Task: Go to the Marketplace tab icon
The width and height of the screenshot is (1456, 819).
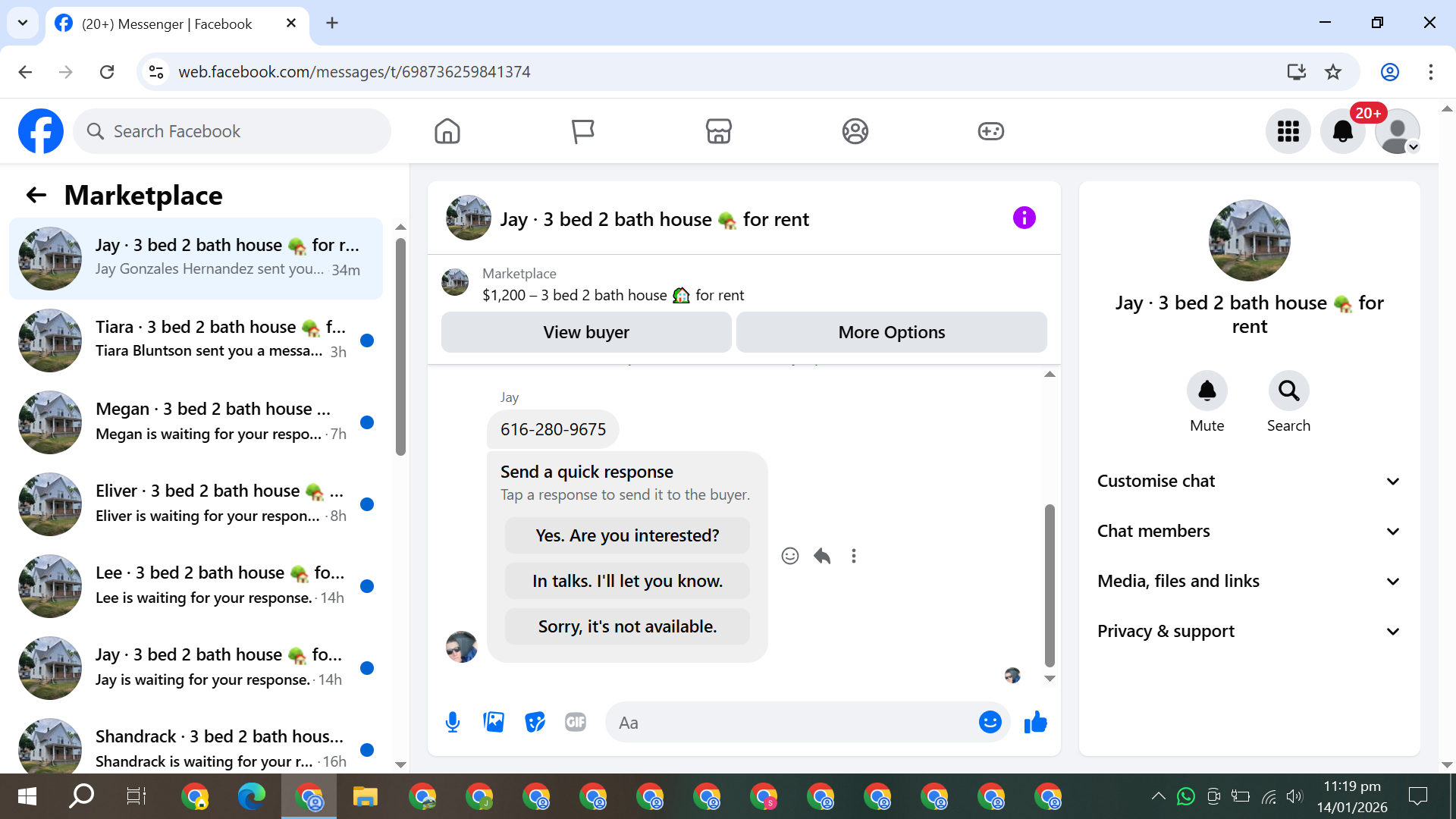Action: (718, 131)
